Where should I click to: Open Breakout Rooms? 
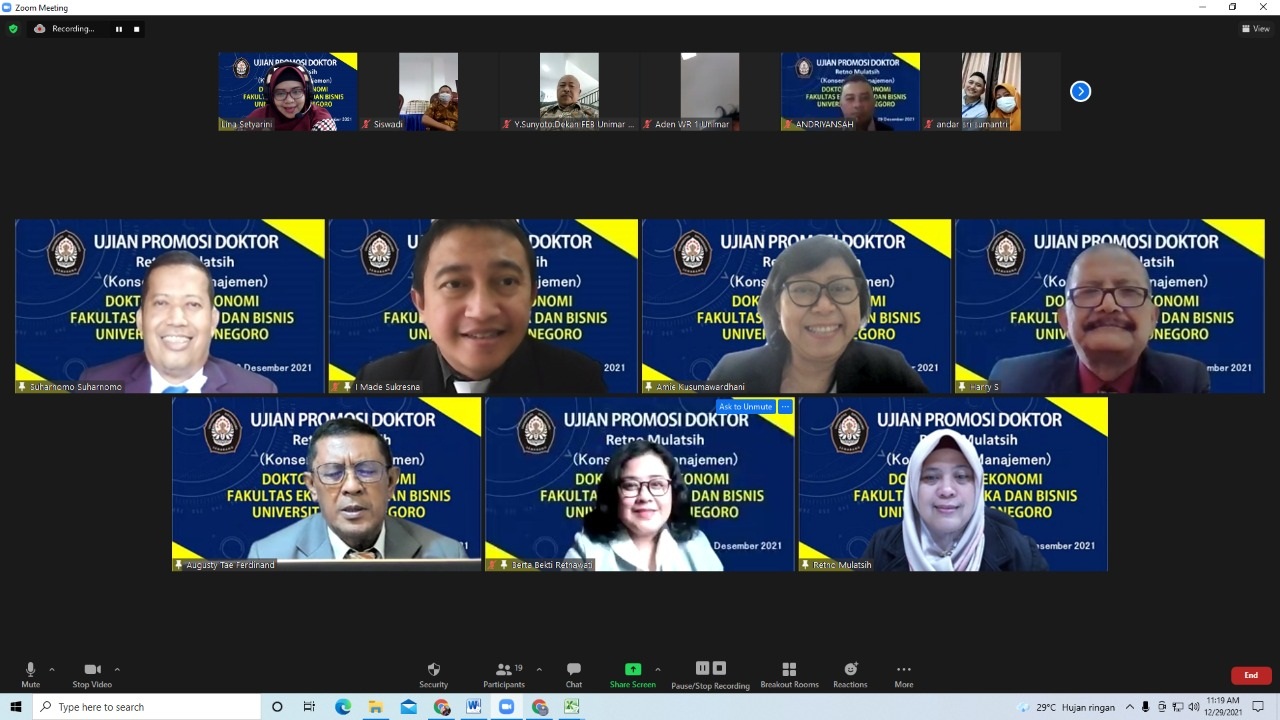789,674
